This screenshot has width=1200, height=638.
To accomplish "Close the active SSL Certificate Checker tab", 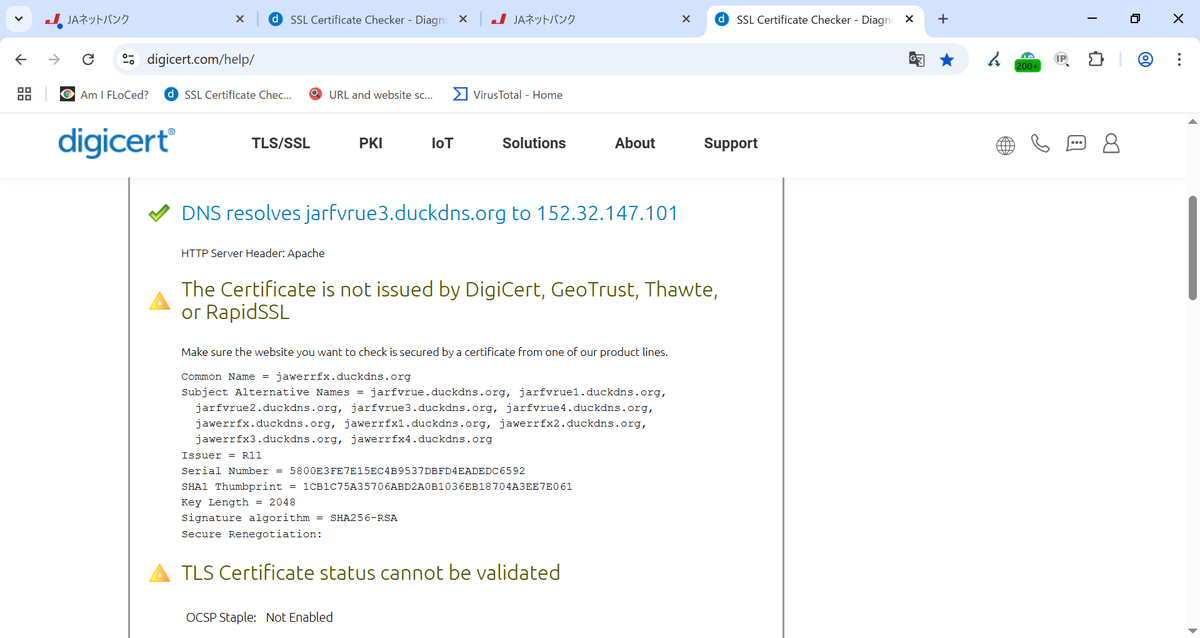I will (909, 19).
